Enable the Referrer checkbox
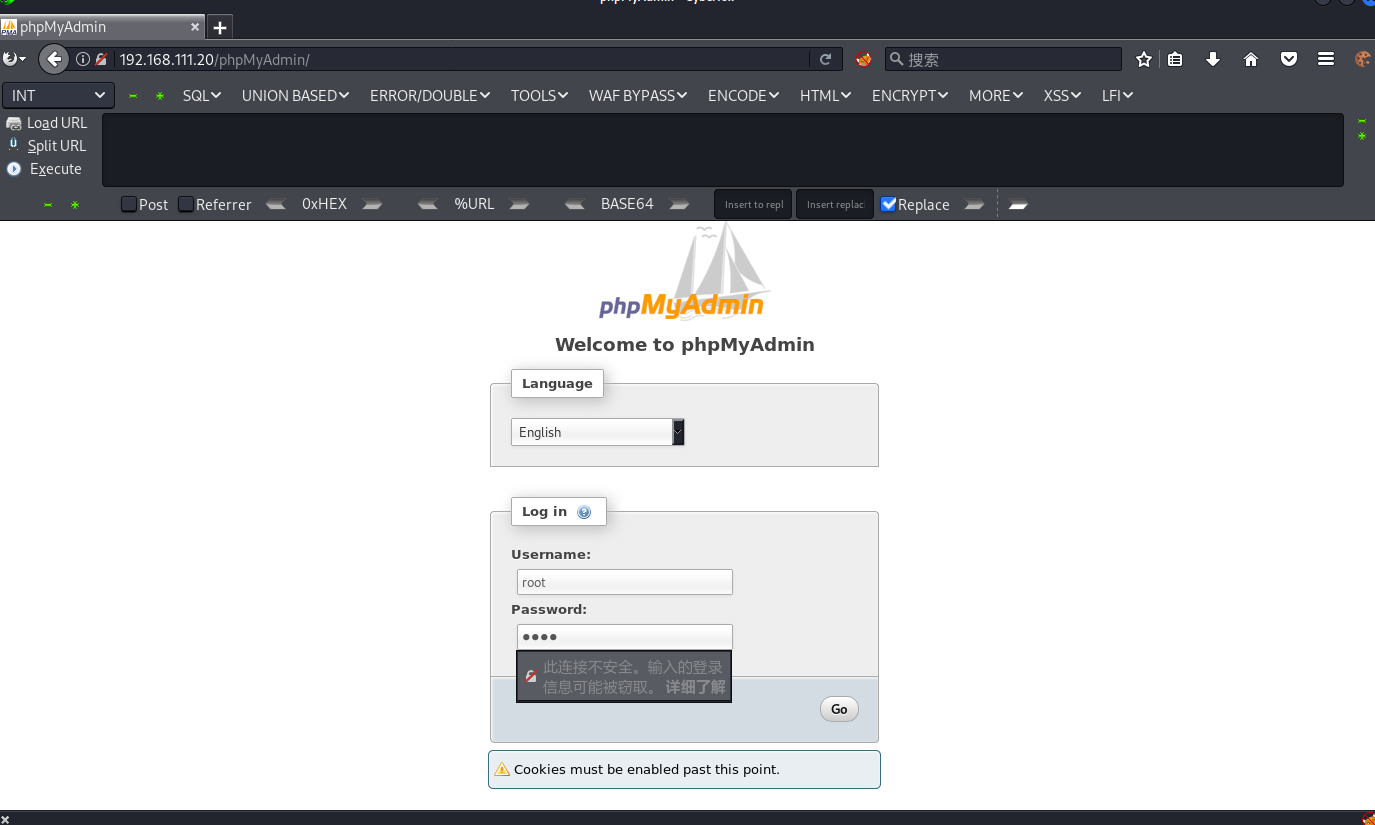The width and height of the screenshot is (1375, 825). click(186, 204)
